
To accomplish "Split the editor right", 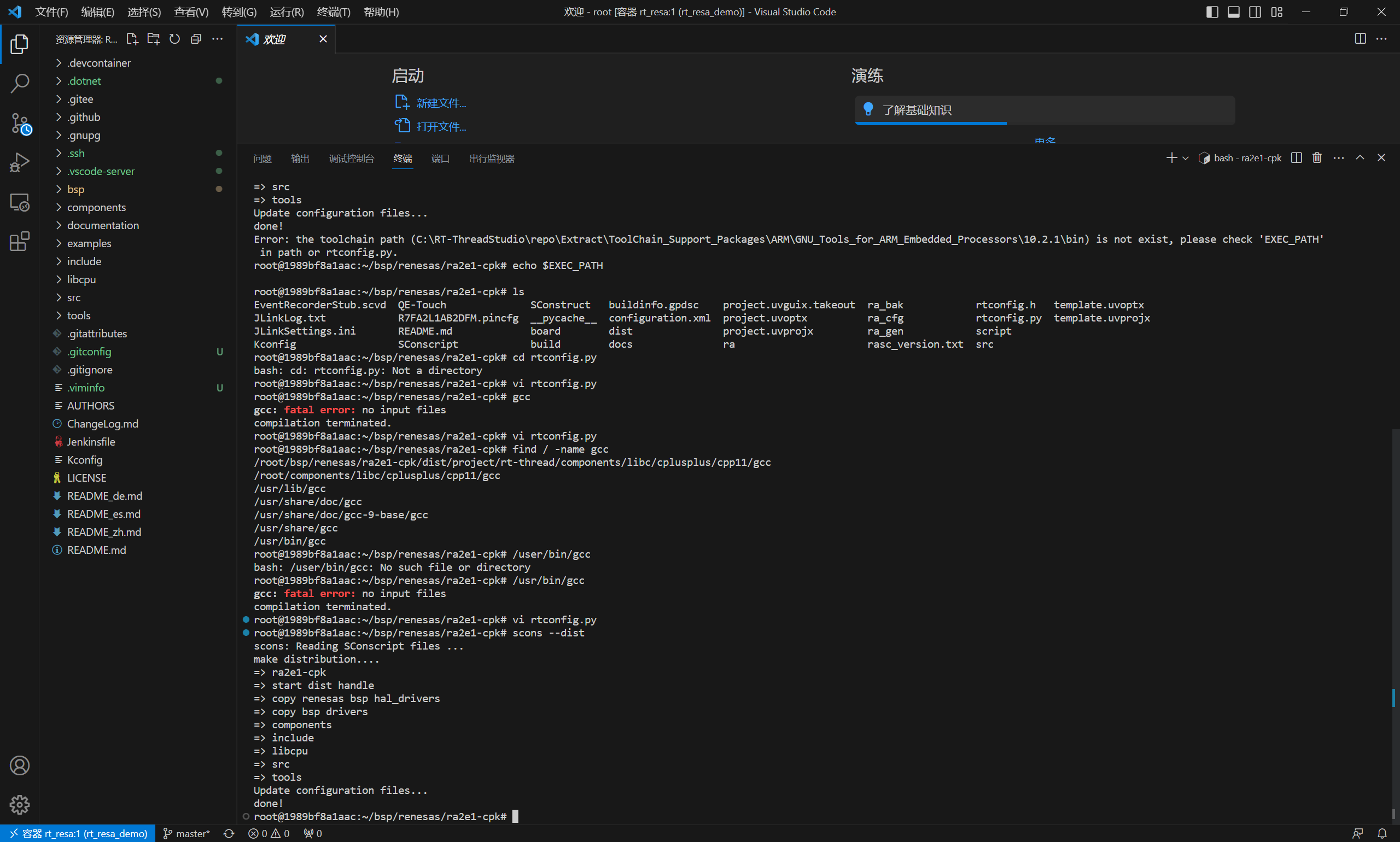I will 1360,39.
